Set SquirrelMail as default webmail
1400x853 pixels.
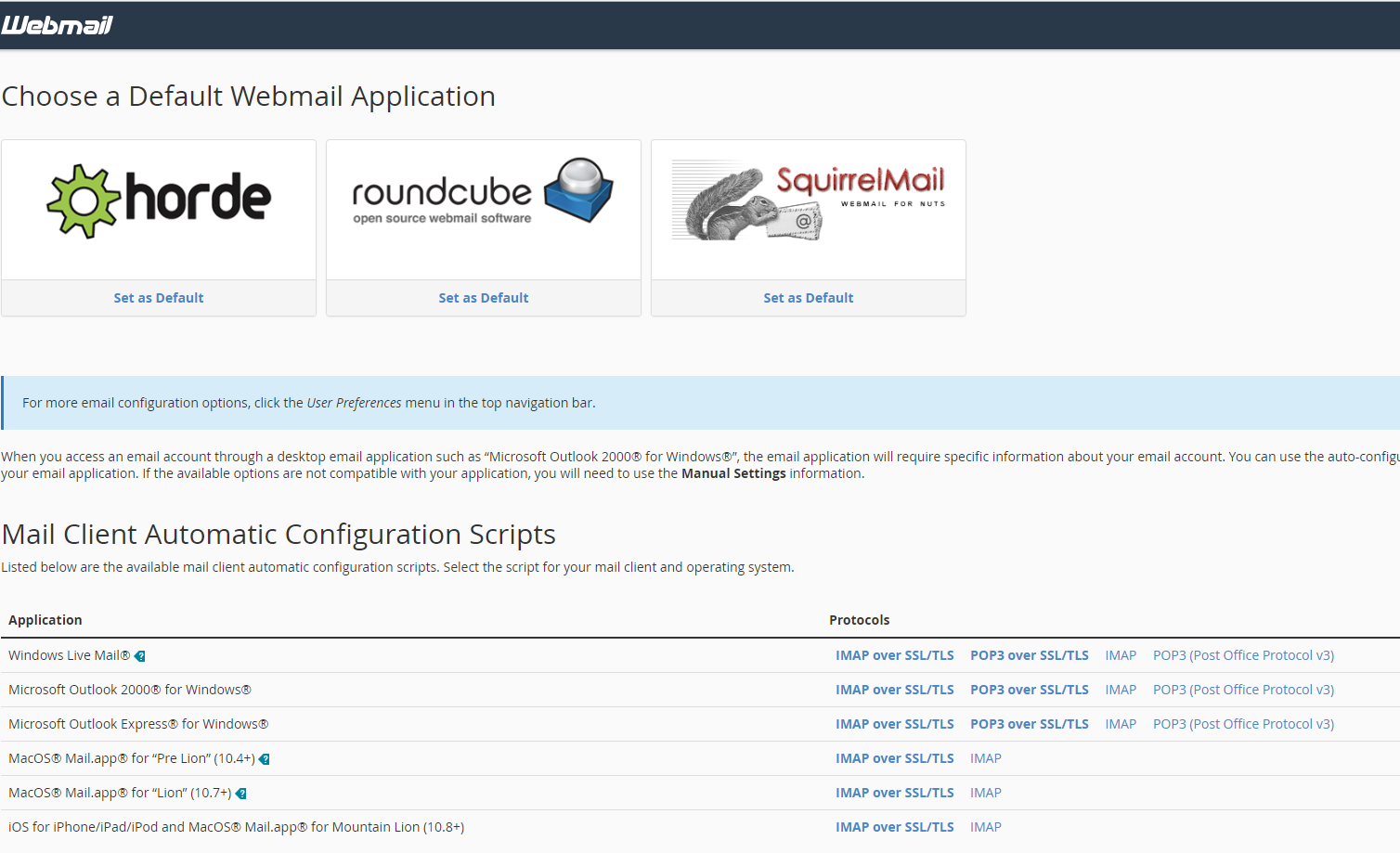point(809,298)
